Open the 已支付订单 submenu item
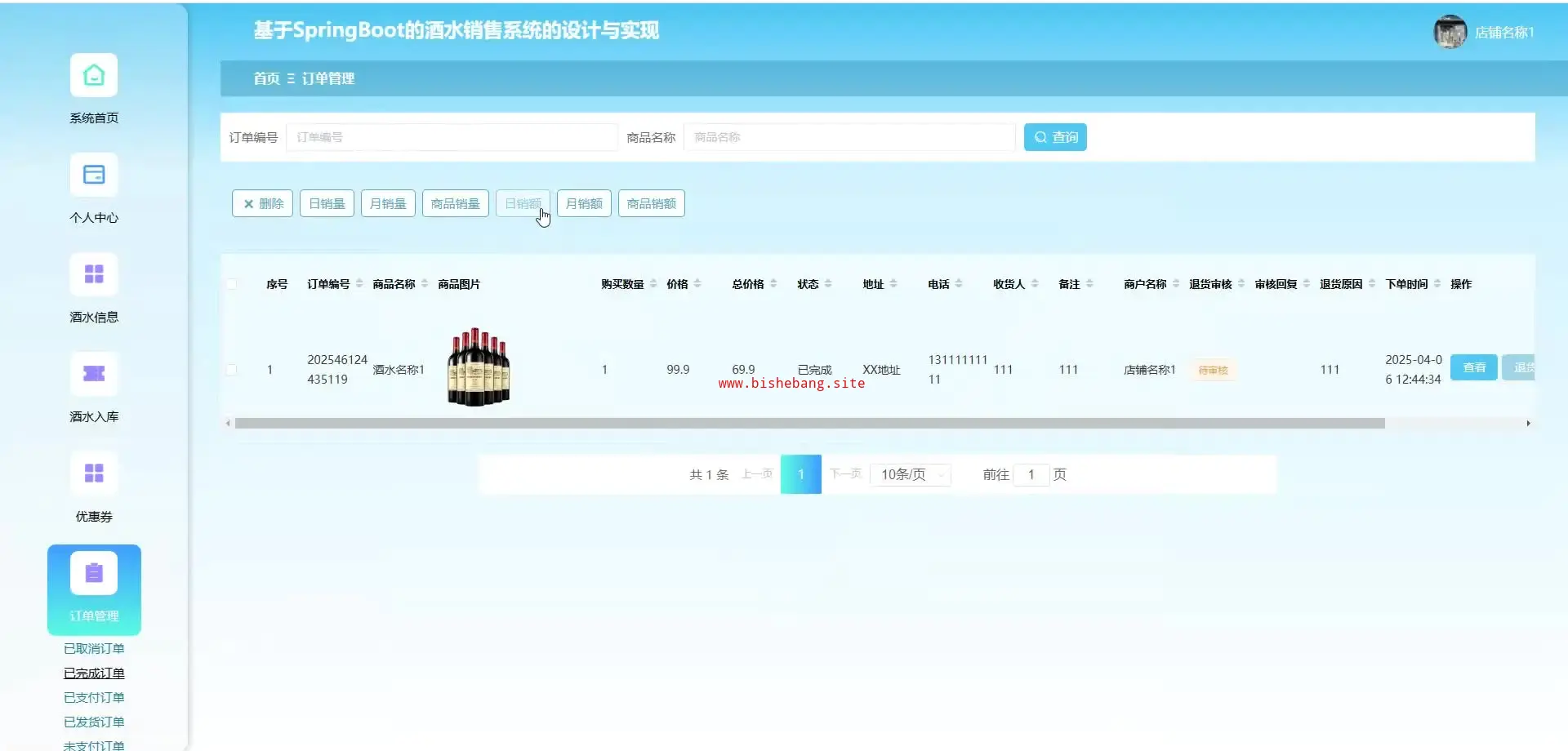The height and width of the screenshot is (751, 1568). click(x=94, y=698)
